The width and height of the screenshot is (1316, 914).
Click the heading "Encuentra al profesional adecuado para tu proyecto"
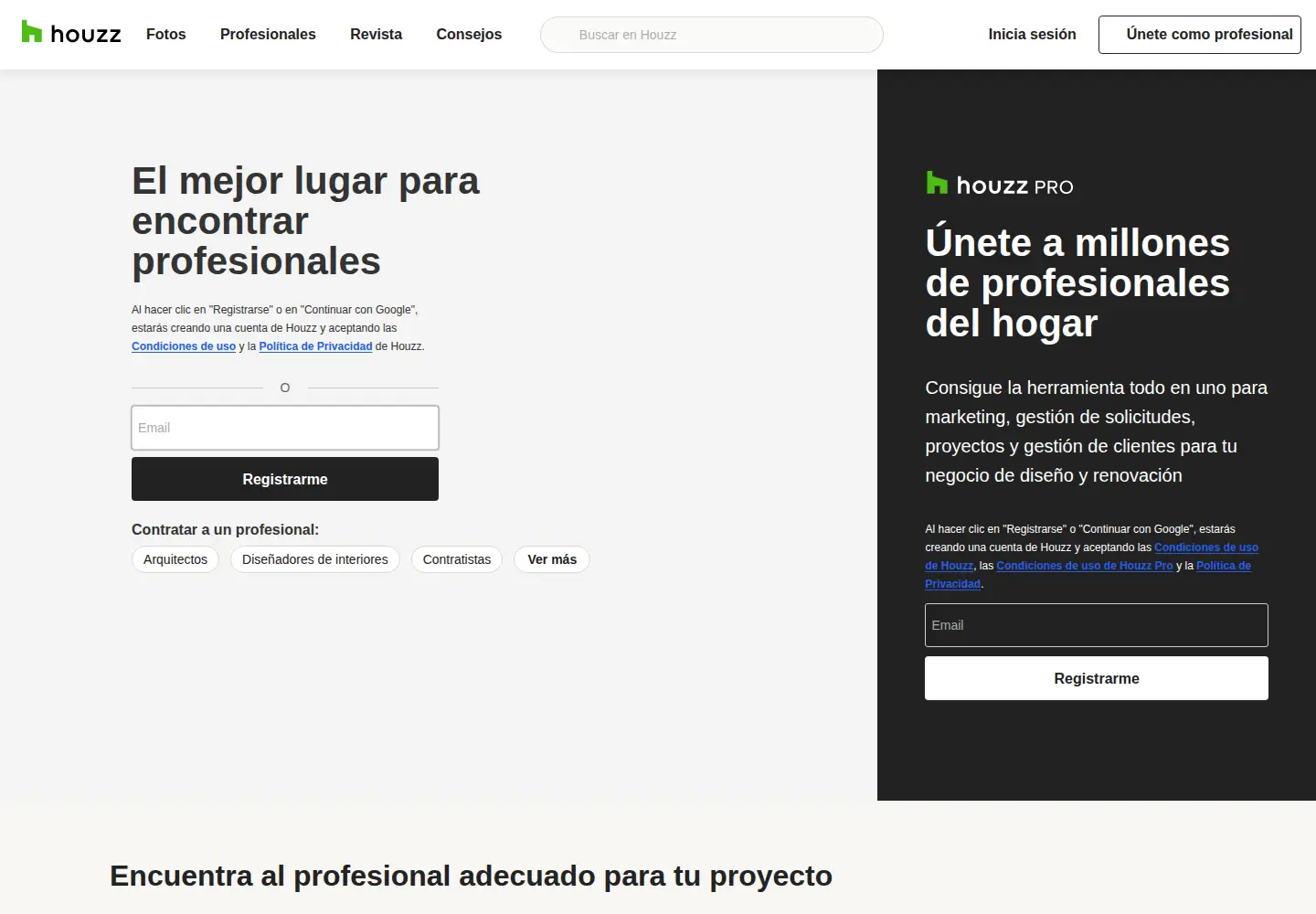point(471,876)
